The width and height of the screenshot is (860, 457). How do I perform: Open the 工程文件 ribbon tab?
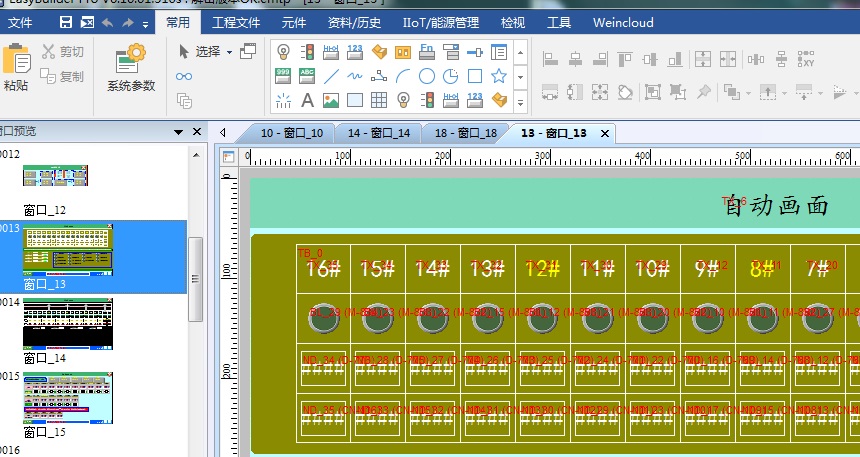tap(236, 22)
